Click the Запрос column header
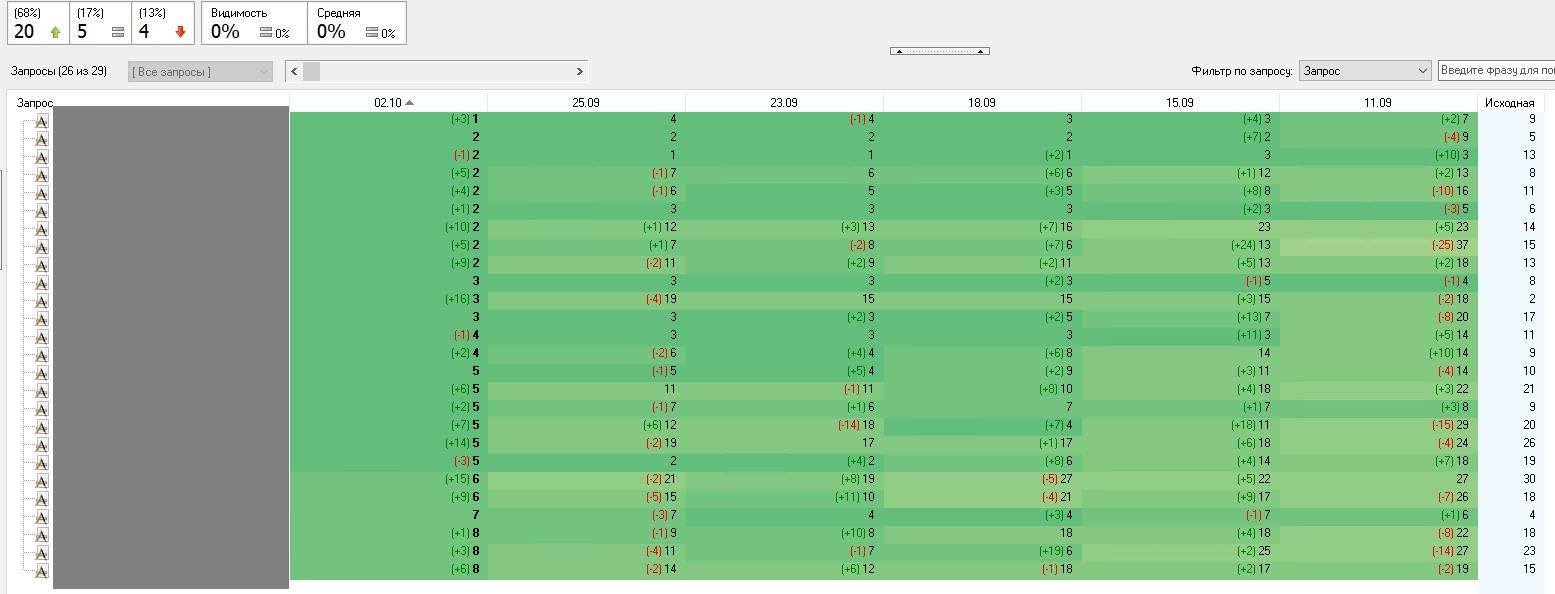The width and height of the screenshot is (1555, 594). point(35,103)
